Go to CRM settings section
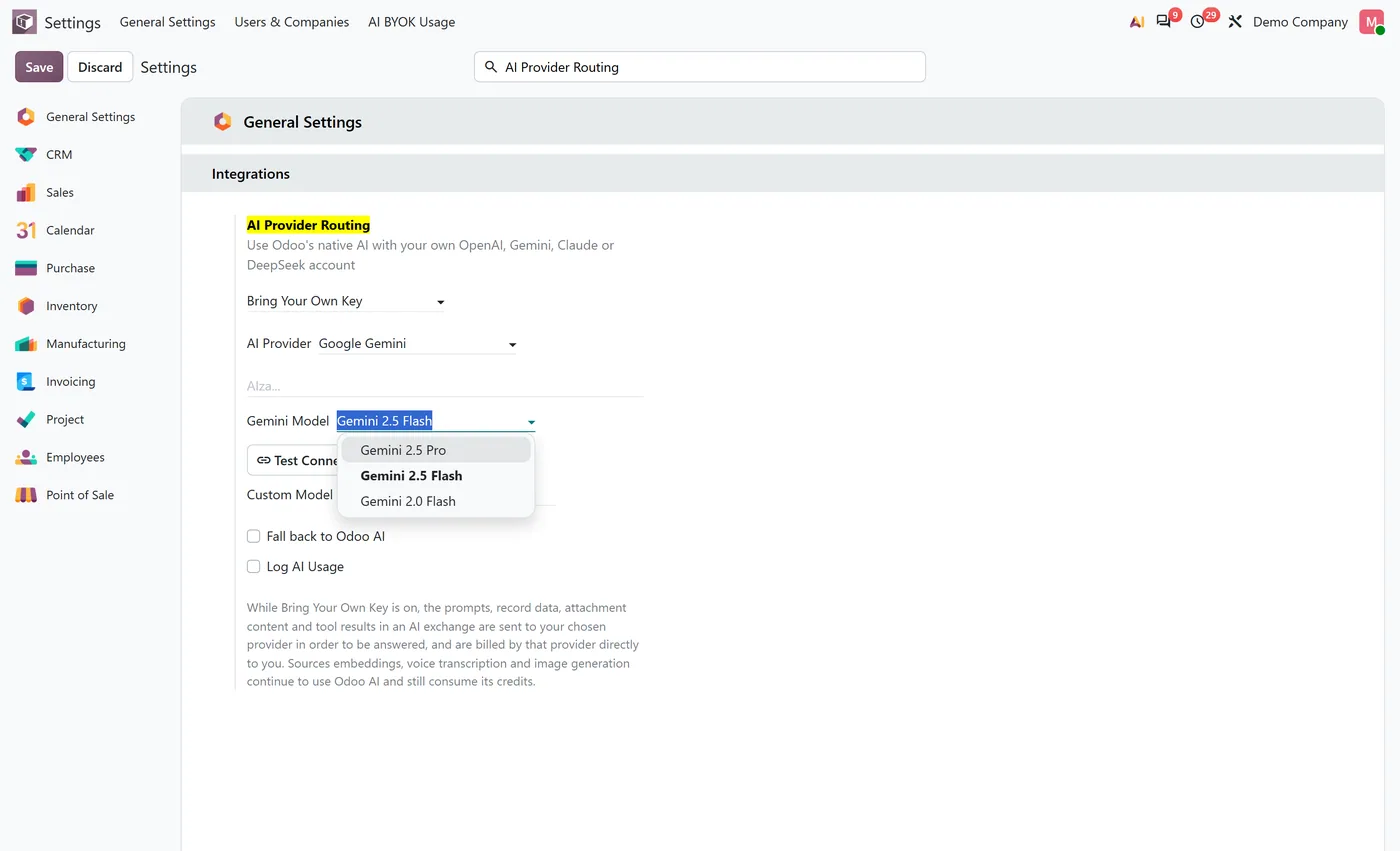 tap(59, 155)
